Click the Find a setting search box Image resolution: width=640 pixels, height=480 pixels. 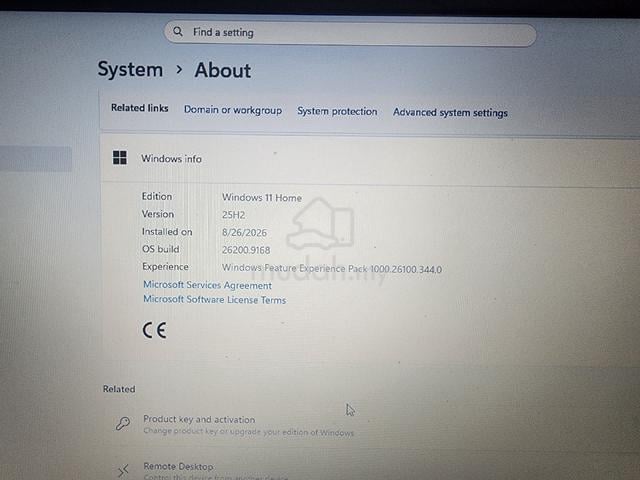pyautogui.click(x=350, y=33)
